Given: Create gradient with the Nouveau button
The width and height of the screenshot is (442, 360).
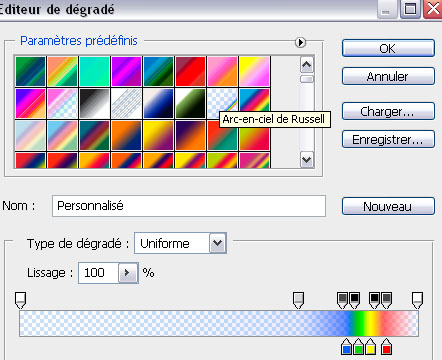Looking at the screenshot, I should (x=388, y=206).
